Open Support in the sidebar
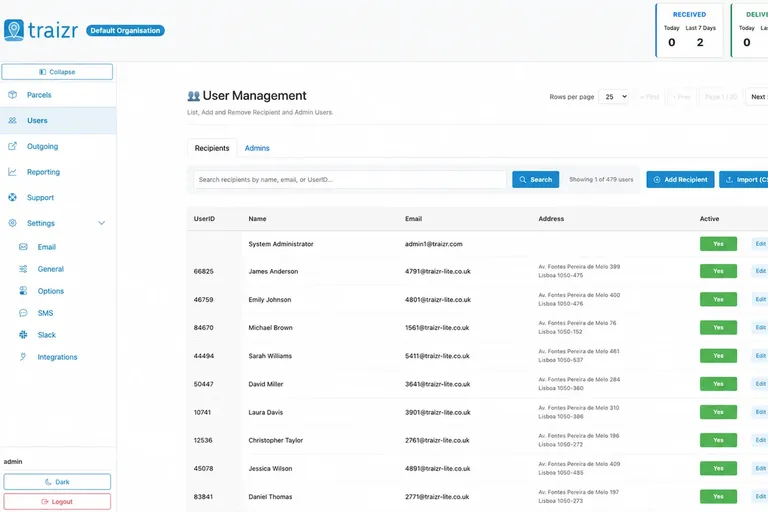This screenshot has width=768, height=512. 58,197
